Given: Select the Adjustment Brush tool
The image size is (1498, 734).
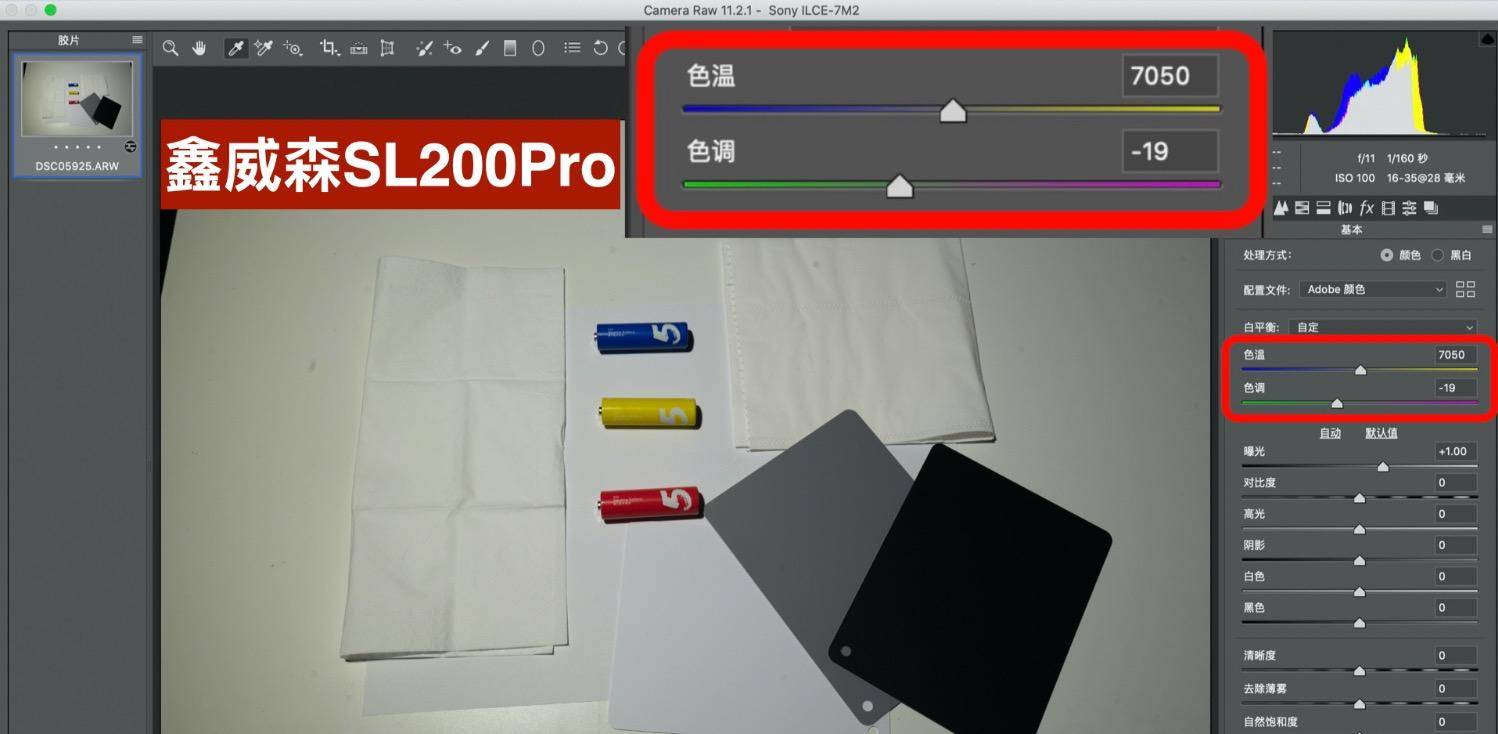Looking at the screenshot, I should (x=482, y=48).
